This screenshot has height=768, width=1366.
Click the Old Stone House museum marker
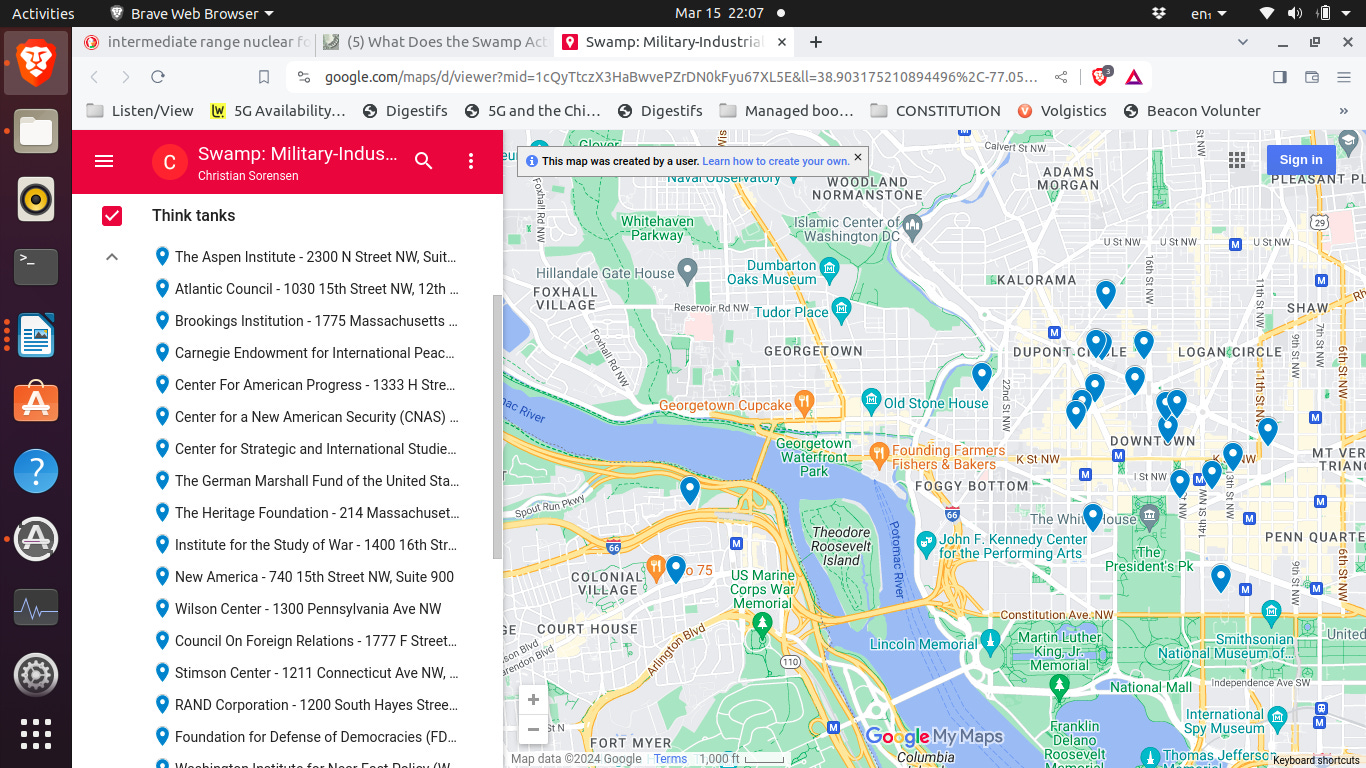(871, 402)
